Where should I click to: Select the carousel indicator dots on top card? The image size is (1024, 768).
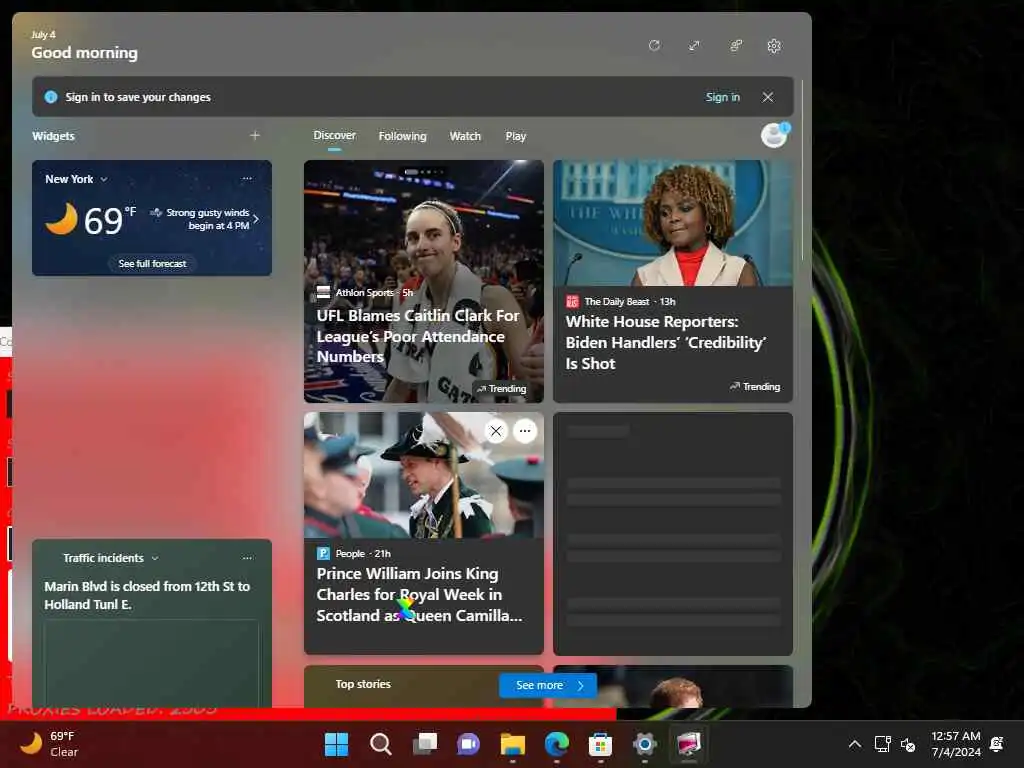point(424,172)
